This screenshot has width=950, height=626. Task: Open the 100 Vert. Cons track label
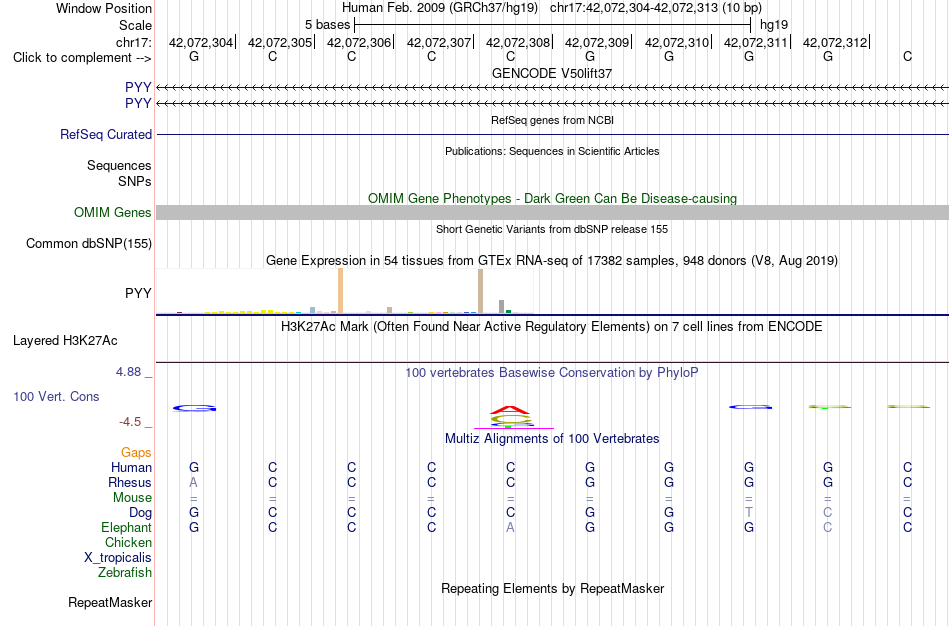56,396
